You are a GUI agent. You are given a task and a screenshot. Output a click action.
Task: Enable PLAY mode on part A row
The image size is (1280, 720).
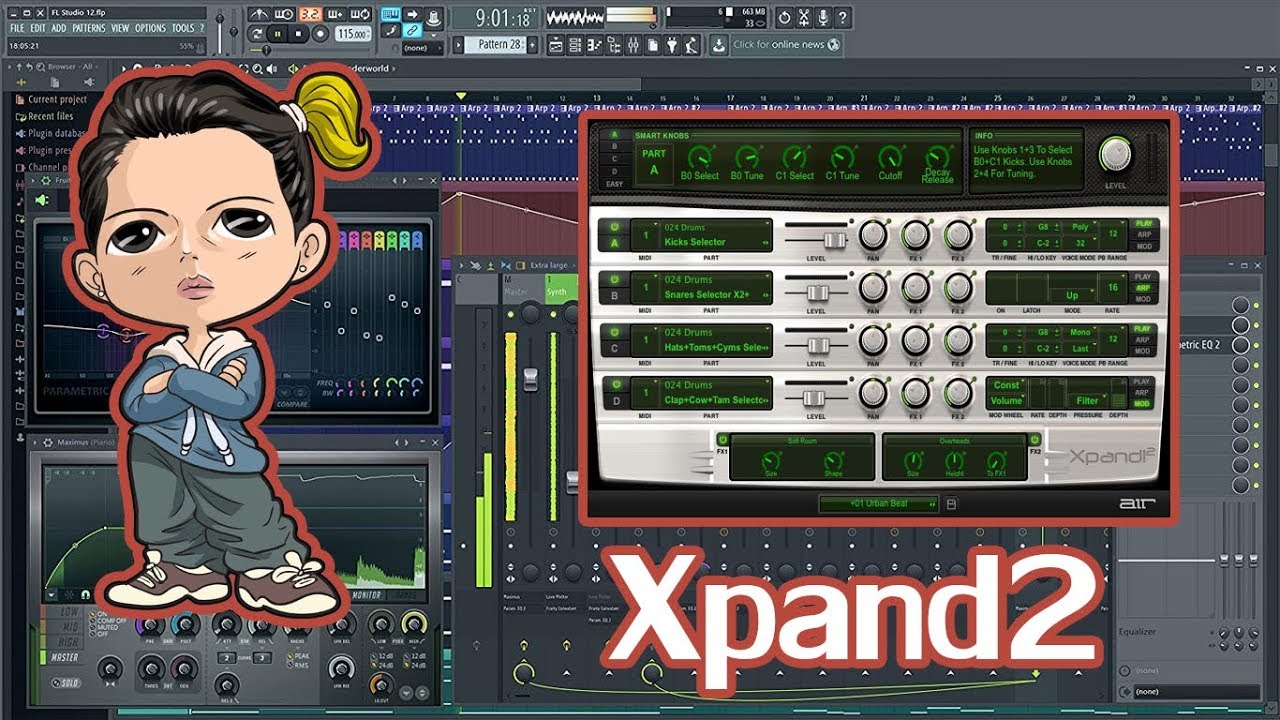pos(1142,224)
